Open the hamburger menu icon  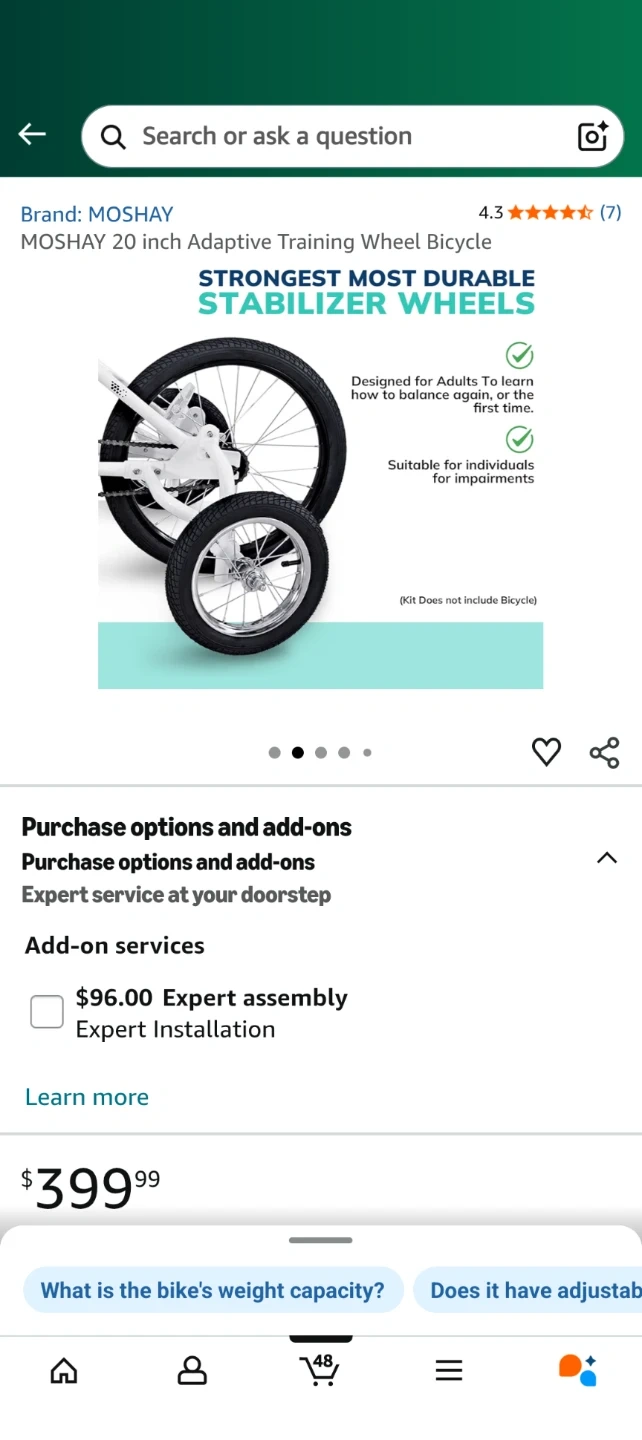[449, 1370]
